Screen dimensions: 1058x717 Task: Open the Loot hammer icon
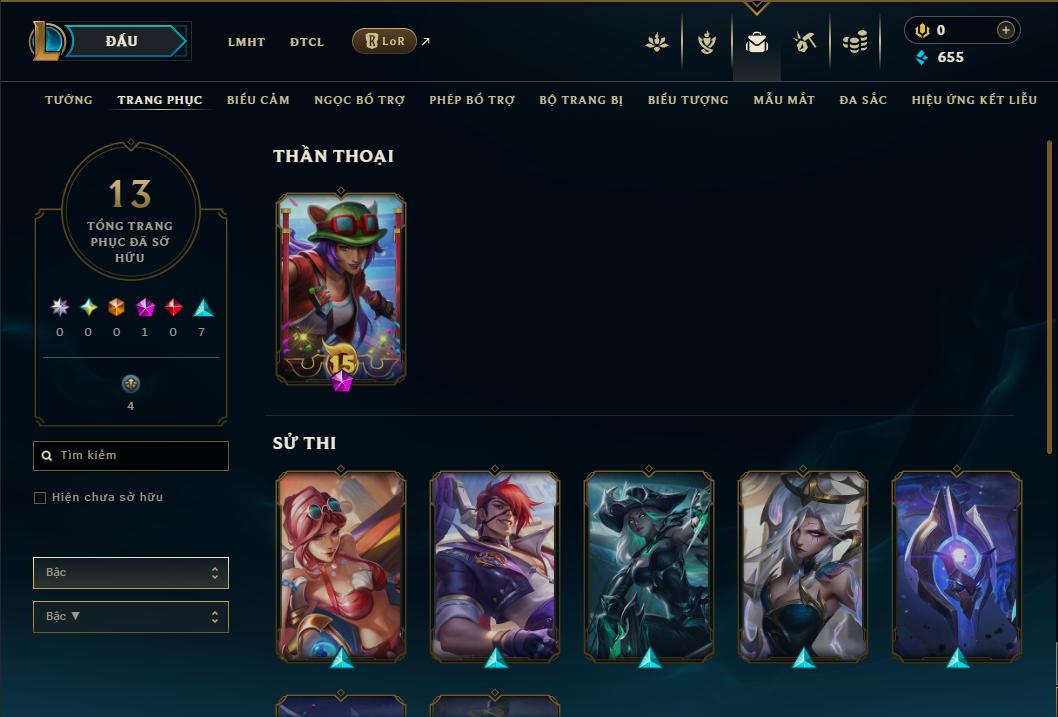(804, 42)
